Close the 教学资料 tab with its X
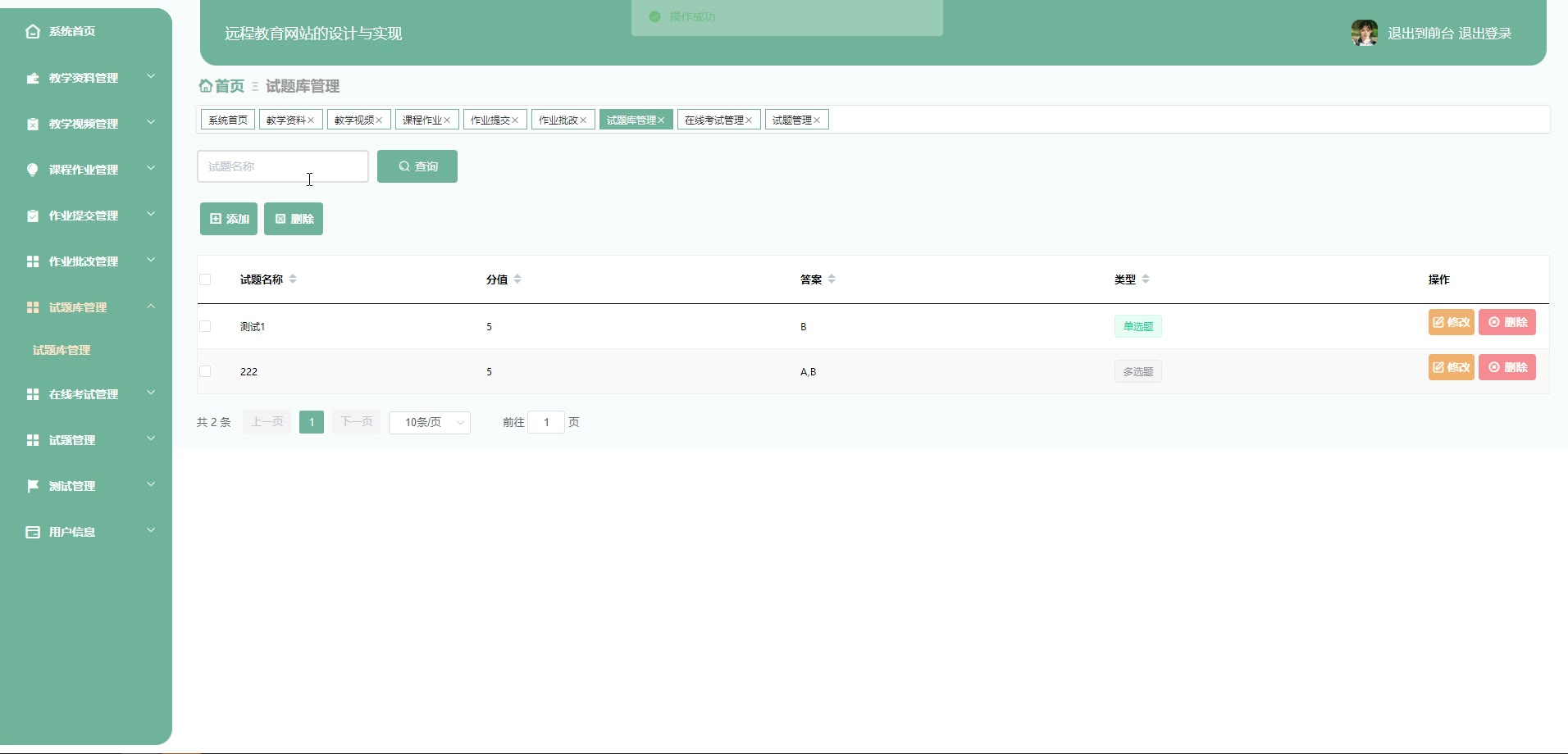The height and width of the screenshot is (754, 1568). pyautogui.click(x=311, y=120)
